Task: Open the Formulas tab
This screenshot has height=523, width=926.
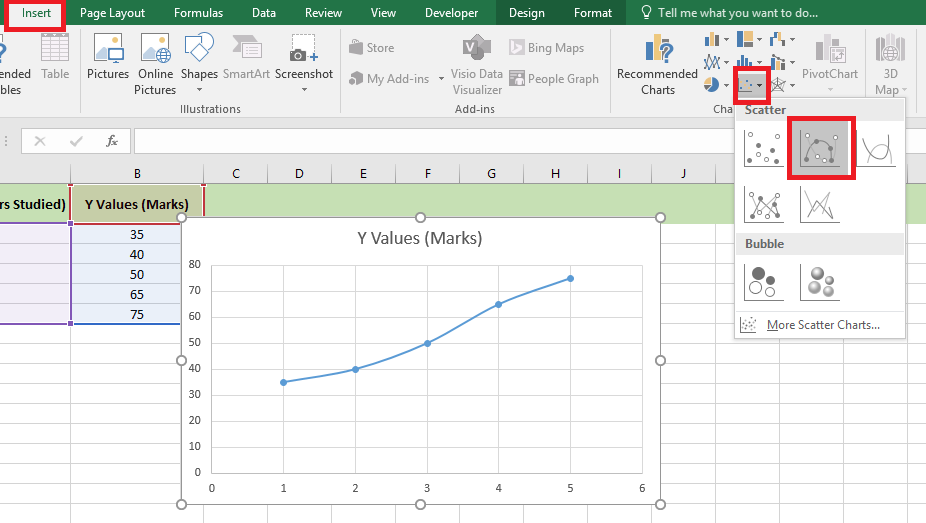Action: tap(198, 12)
